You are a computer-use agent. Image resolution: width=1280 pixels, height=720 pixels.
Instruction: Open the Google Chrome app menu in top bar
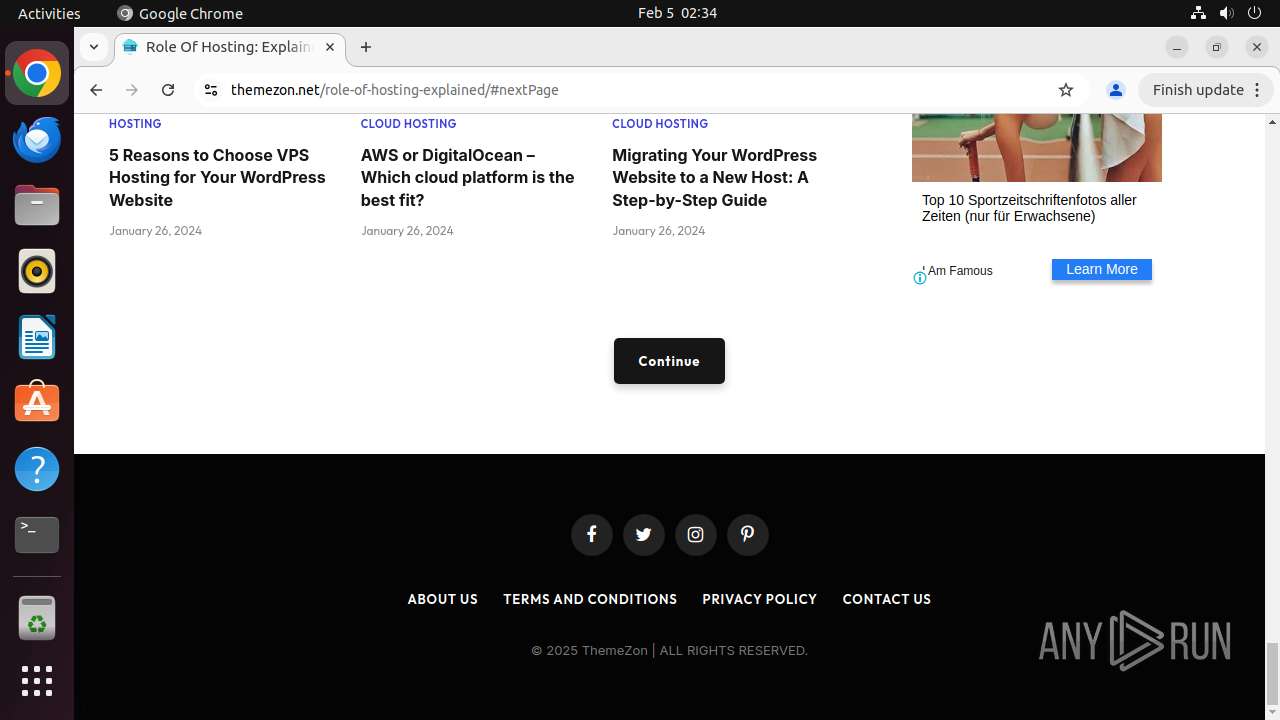(180, 13)
